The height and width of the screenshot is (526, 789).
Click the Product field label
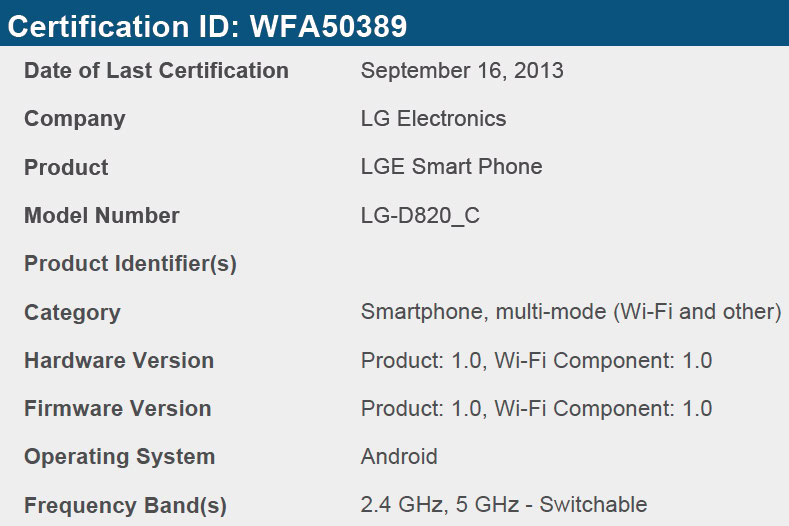click(66, 167)
